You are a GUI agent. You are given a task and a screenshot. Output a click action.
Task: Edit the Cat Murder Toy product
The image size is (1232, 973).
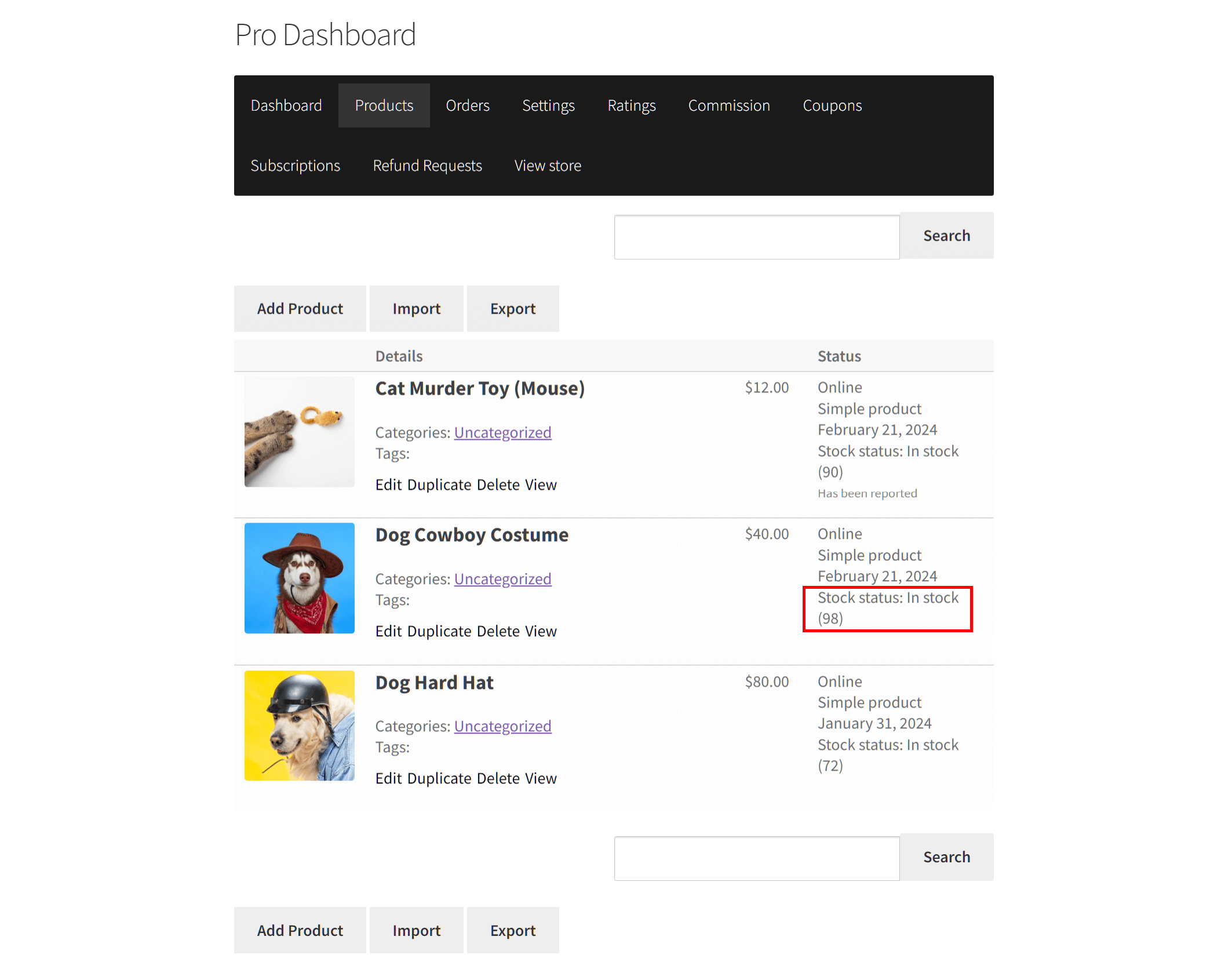tap(388, 484)
